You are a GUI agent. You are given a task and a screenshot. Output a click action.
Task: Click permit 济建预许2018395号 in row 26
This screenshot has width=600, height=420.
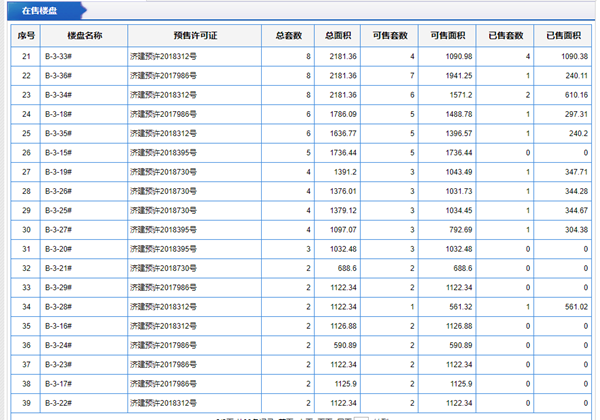point(163,153)
